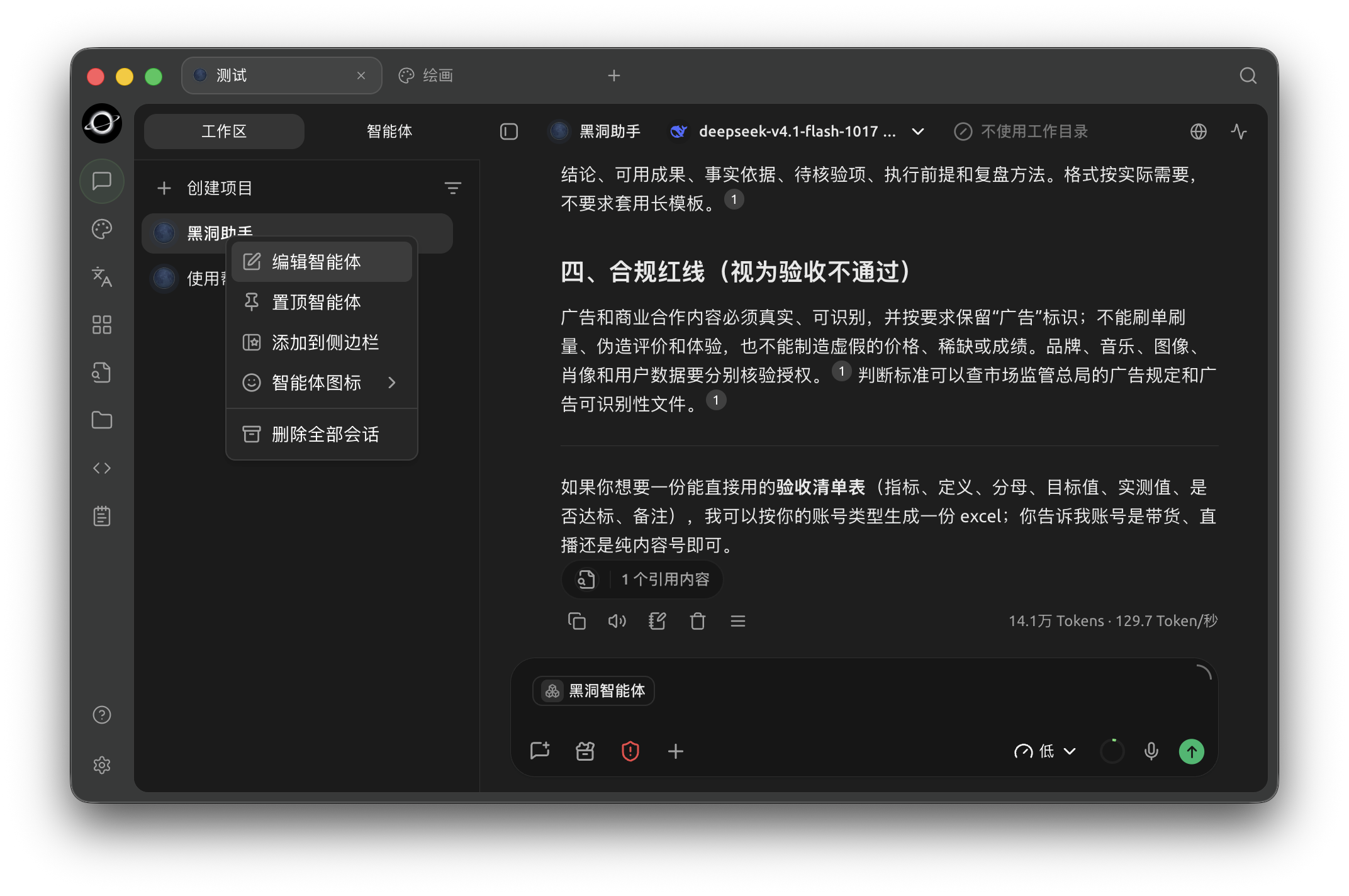
Task: Toggle the sidebar panel visibility
Action: pos(508,131)
